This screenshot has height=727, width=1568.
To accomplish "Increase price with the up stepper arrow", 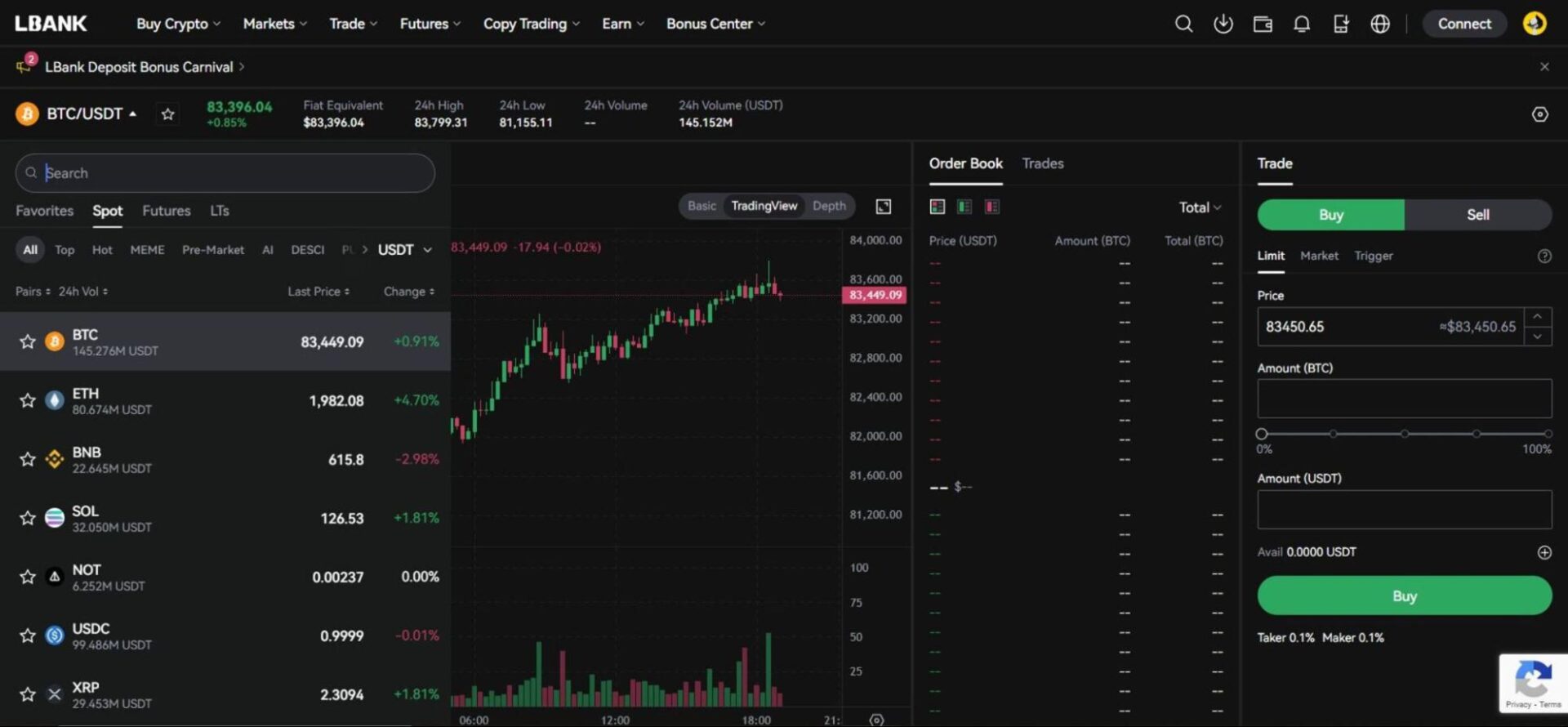I will click(x=1538, y=317).
